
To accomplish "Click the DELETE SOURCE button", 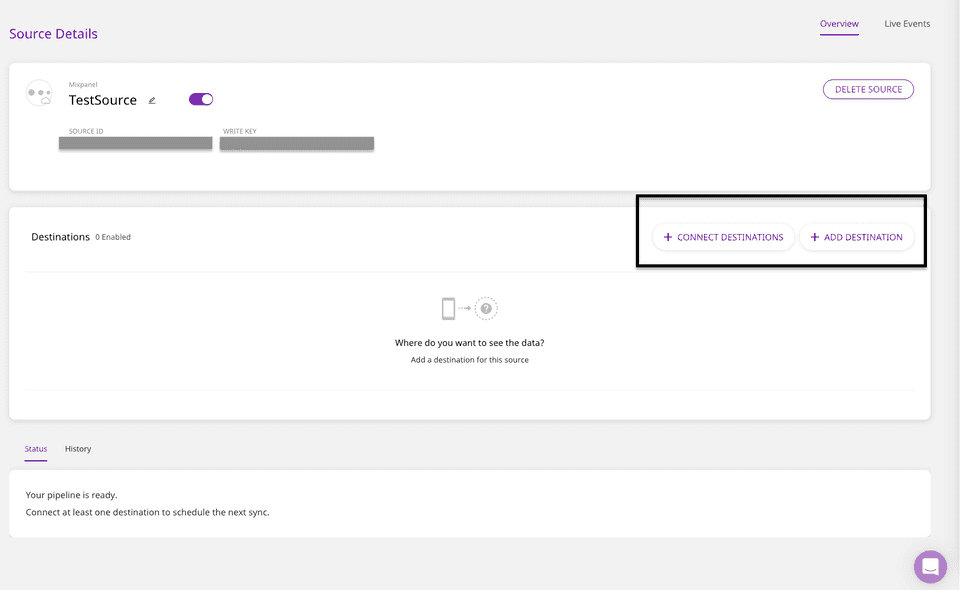I will [x=868, y=89].
